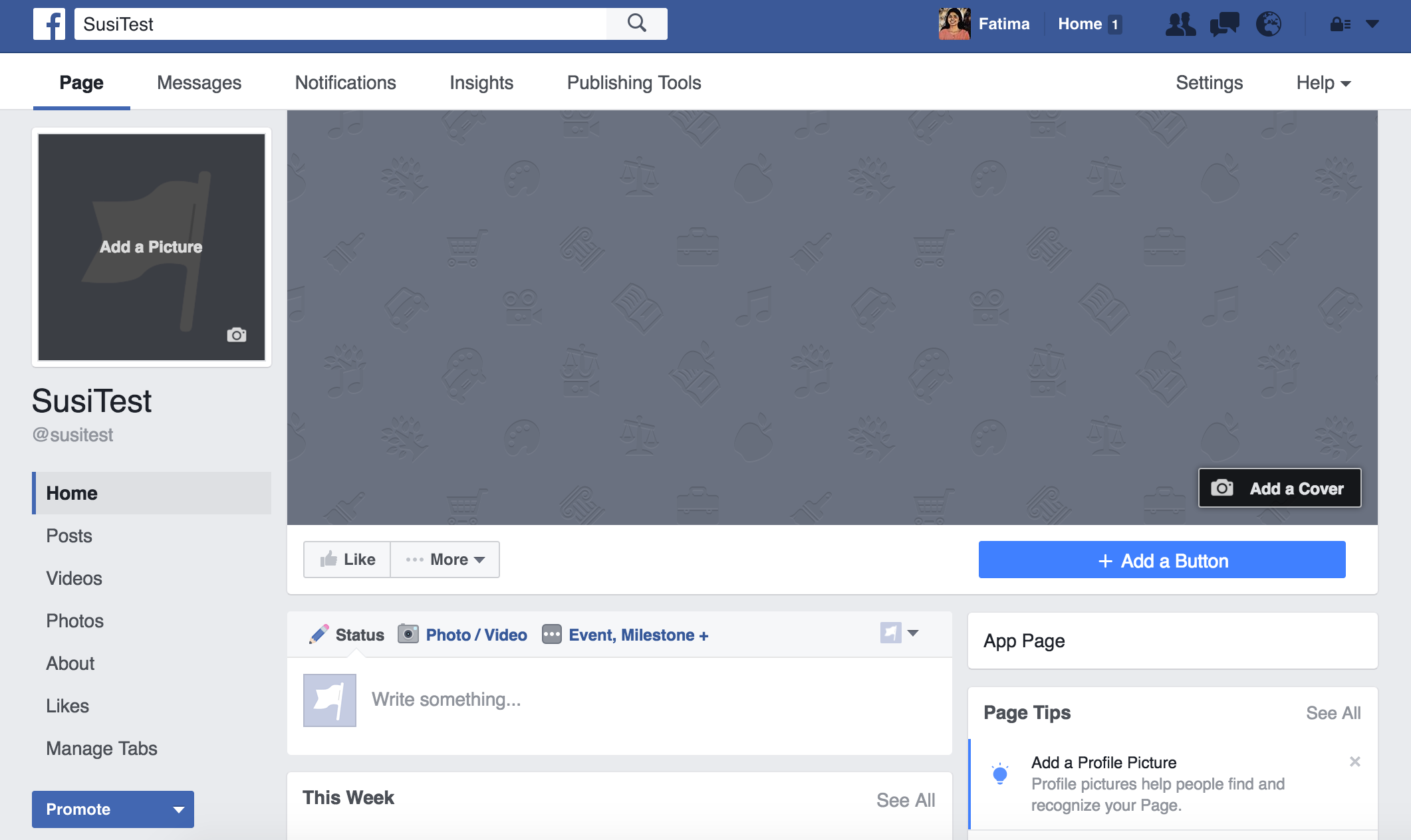Dismiss the Add a Profile Picture tip
This screenshot has height=840, width=1411.
pyautogui.click(x=1354, y=762)
